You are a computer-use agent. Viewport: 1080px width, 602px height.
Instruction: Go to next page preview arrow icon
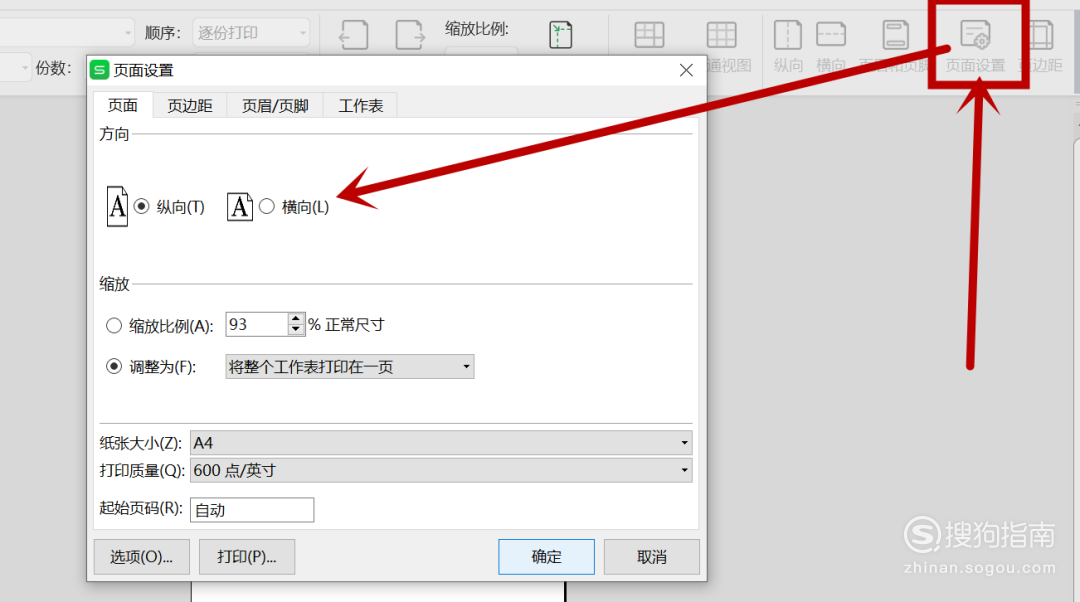point(410,34)
